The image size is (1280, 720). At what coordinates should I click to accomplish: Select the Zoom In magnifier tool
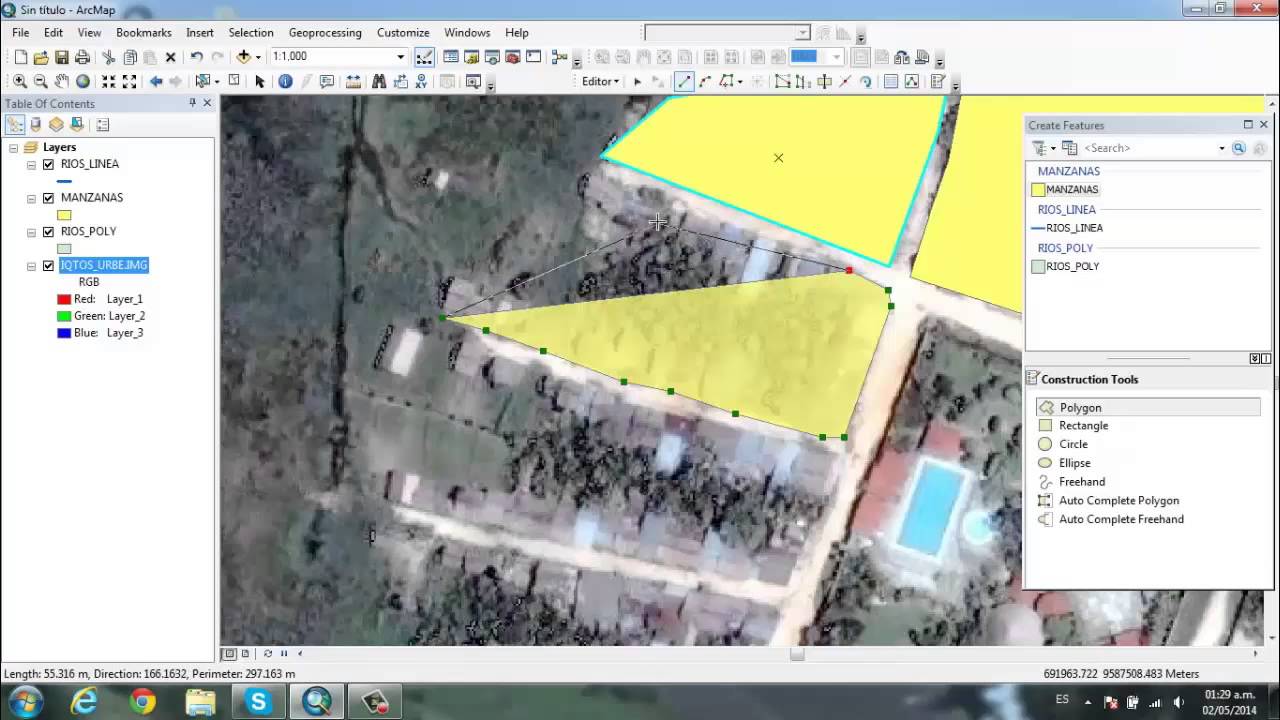click(20, 81)
